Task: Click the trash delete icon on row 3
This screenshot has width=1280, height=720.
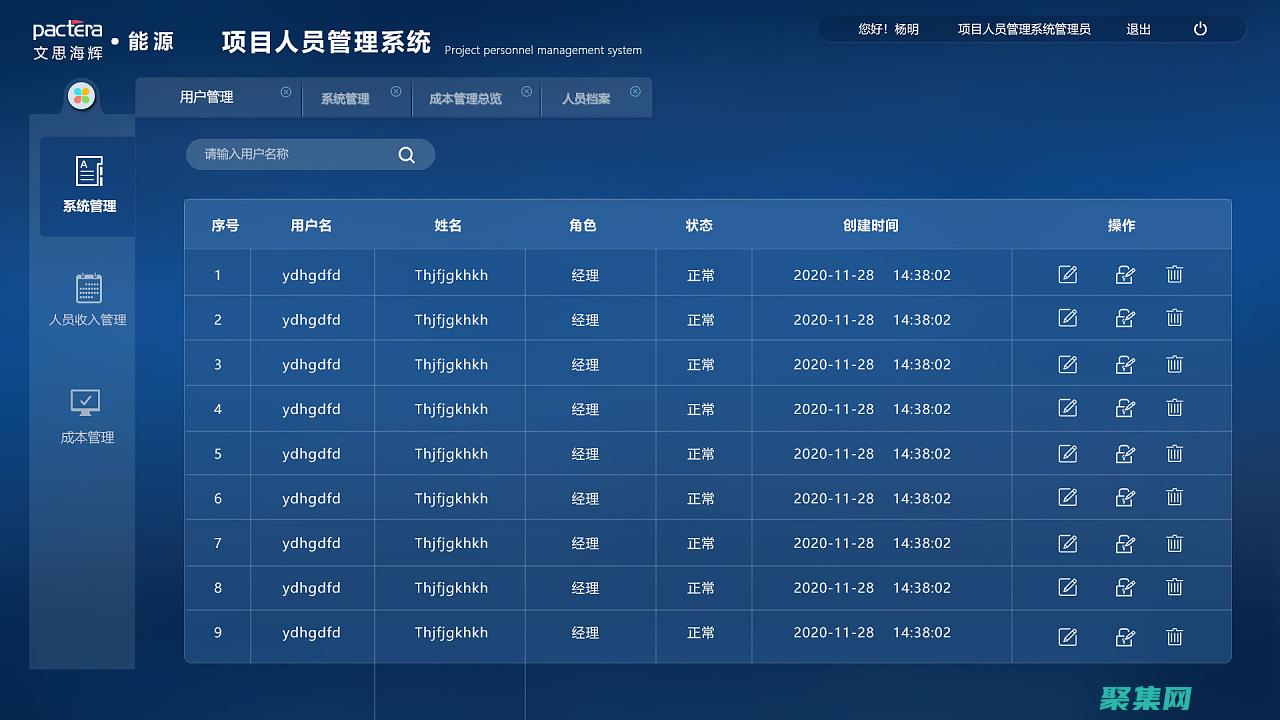Action: click(x=1174, y=363)
